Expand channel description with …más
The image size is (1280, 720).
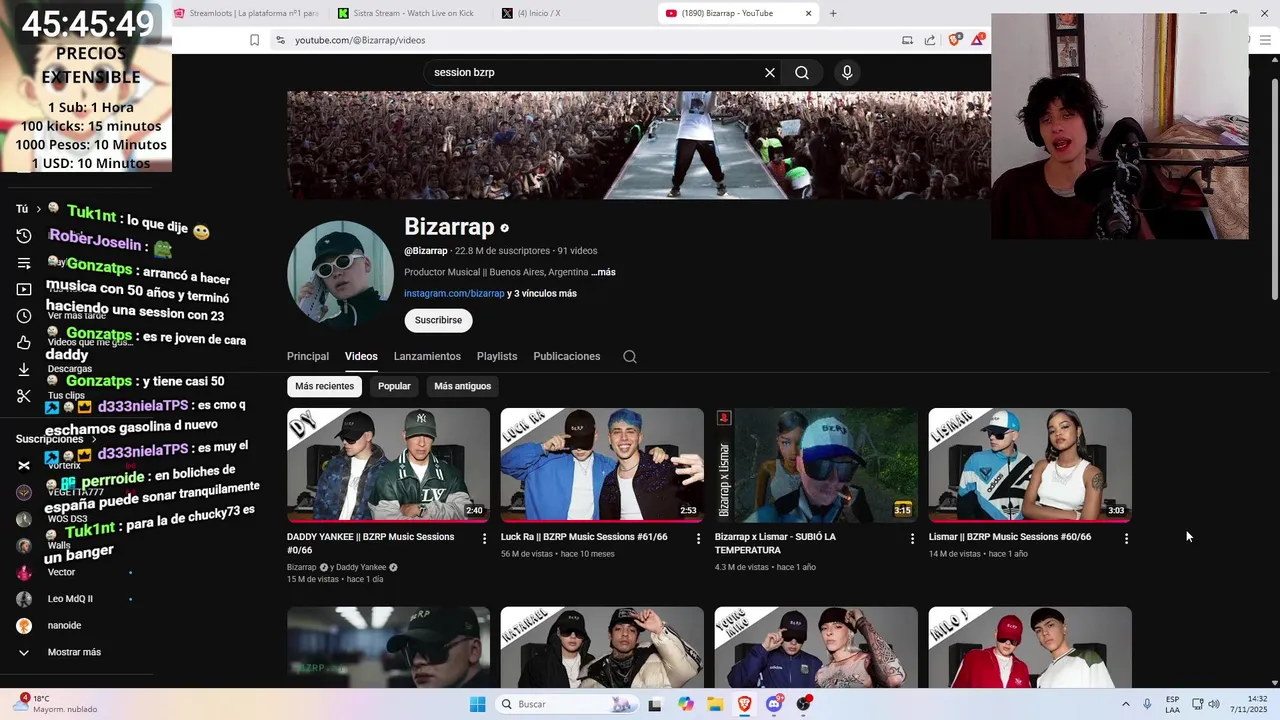[x=603, y=272]
